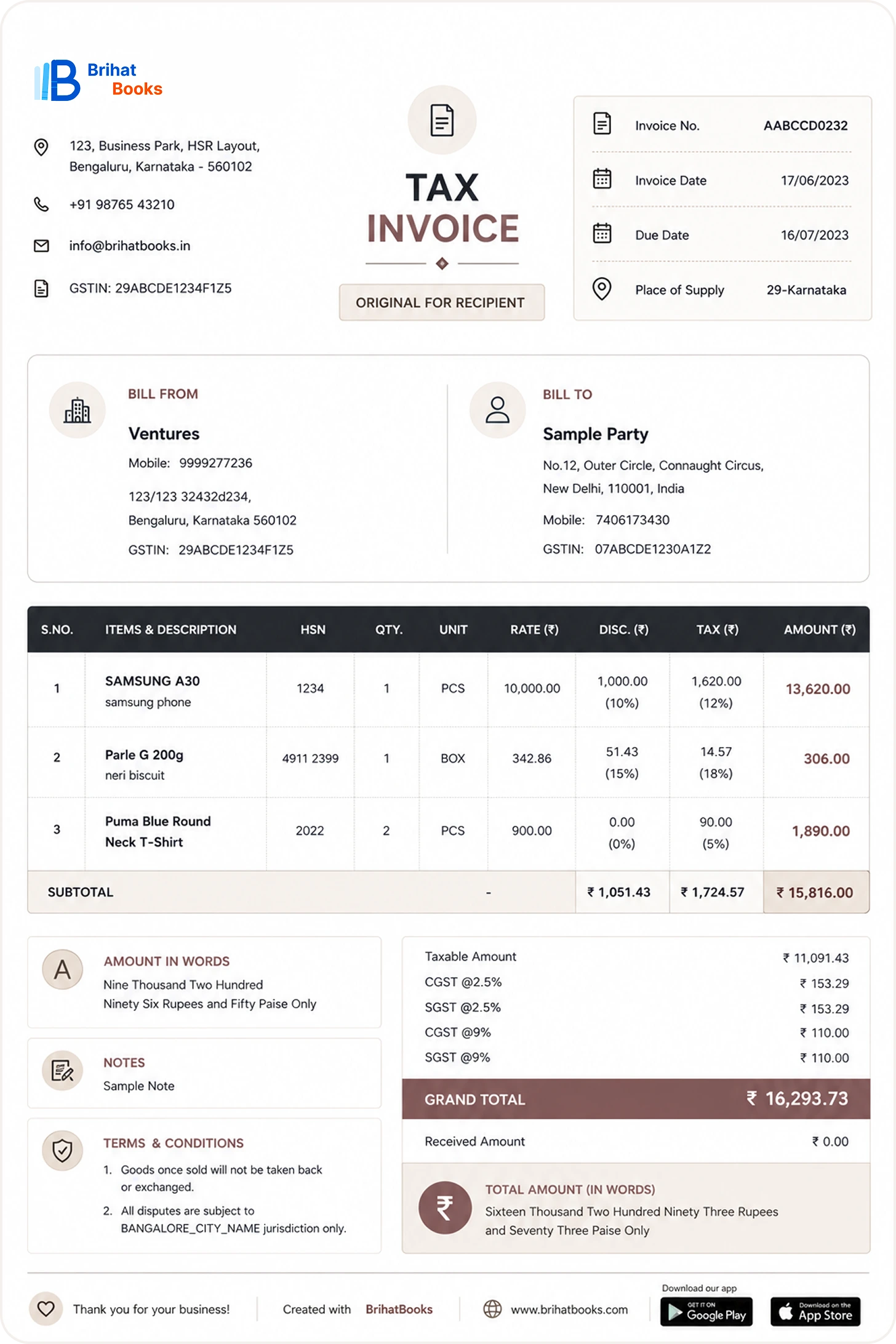Click the shield icon for Terms & Conditions
The image size is (896, 1344).
(62, 1151)
